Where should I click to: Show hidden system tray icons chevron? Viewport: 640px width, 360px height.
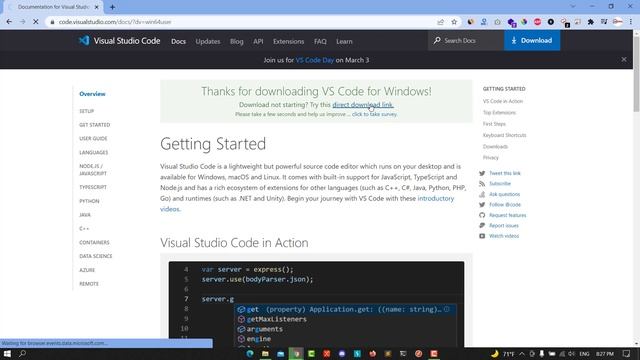[x=522, y=353]
